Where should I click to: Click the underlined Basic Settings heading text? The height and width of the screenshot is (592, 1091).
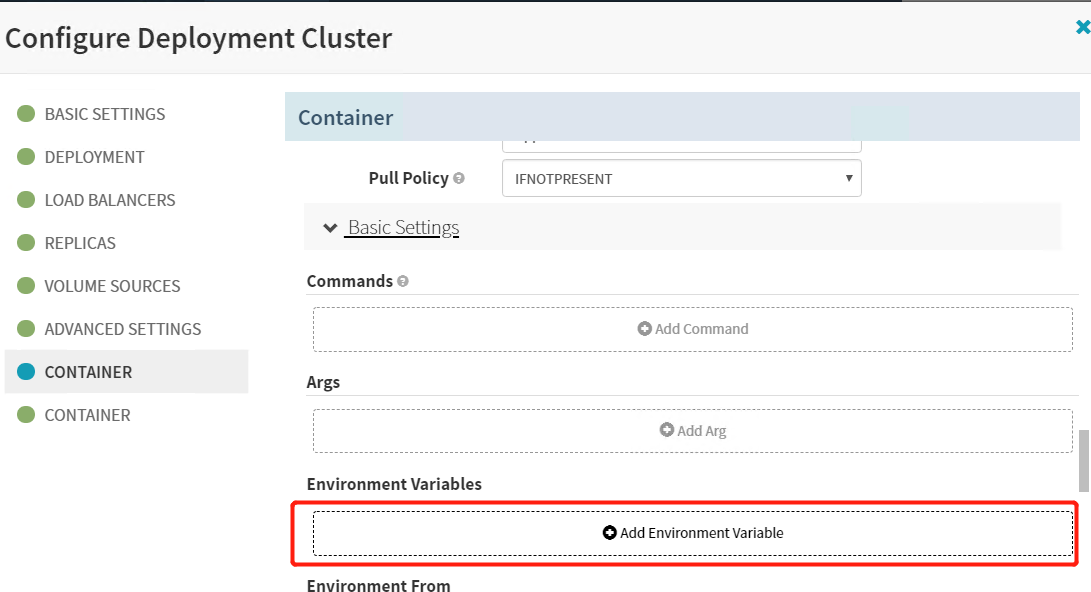pos(403,228)
